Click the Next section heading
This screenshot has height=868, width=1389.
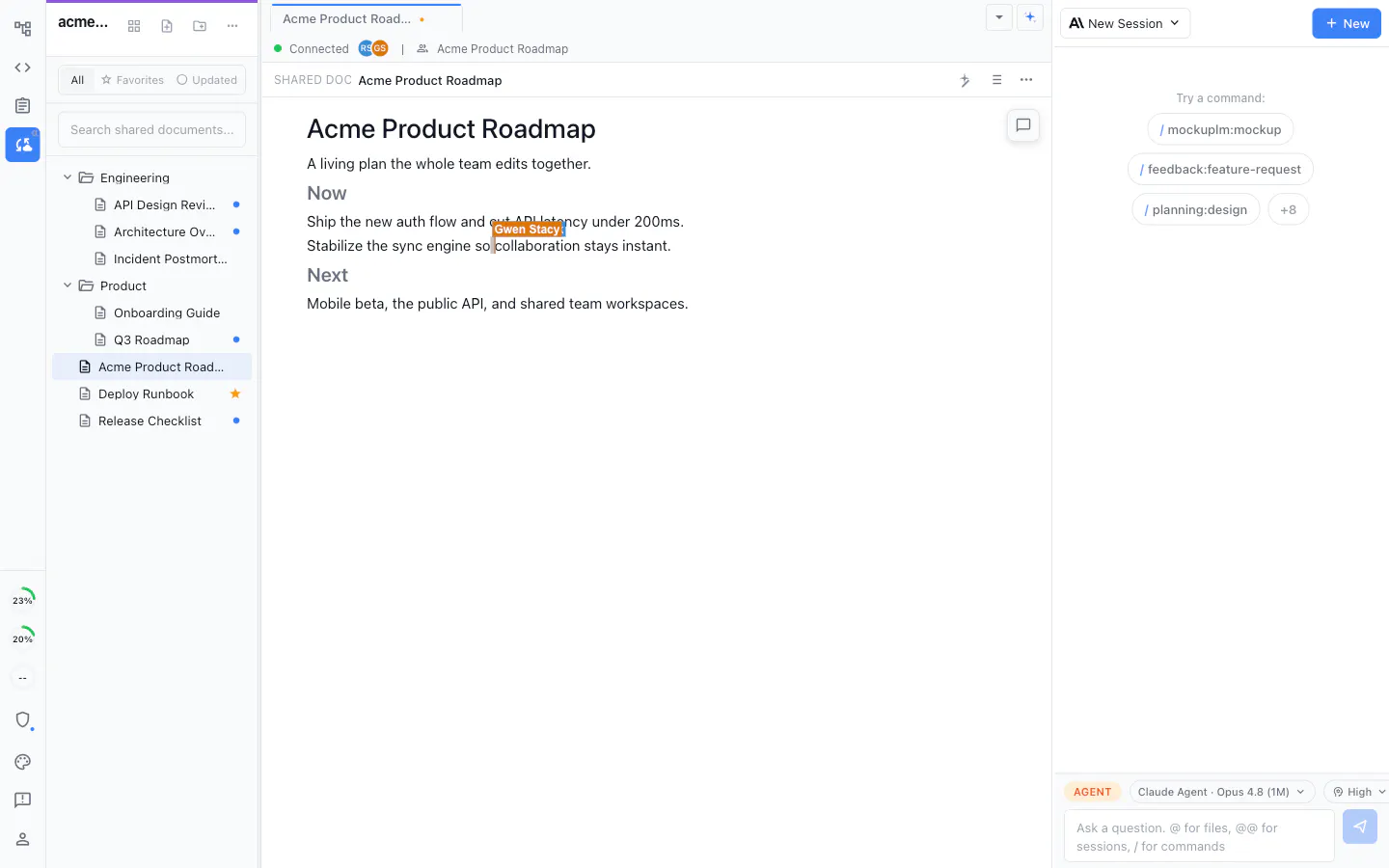click(x=327, y=275)
